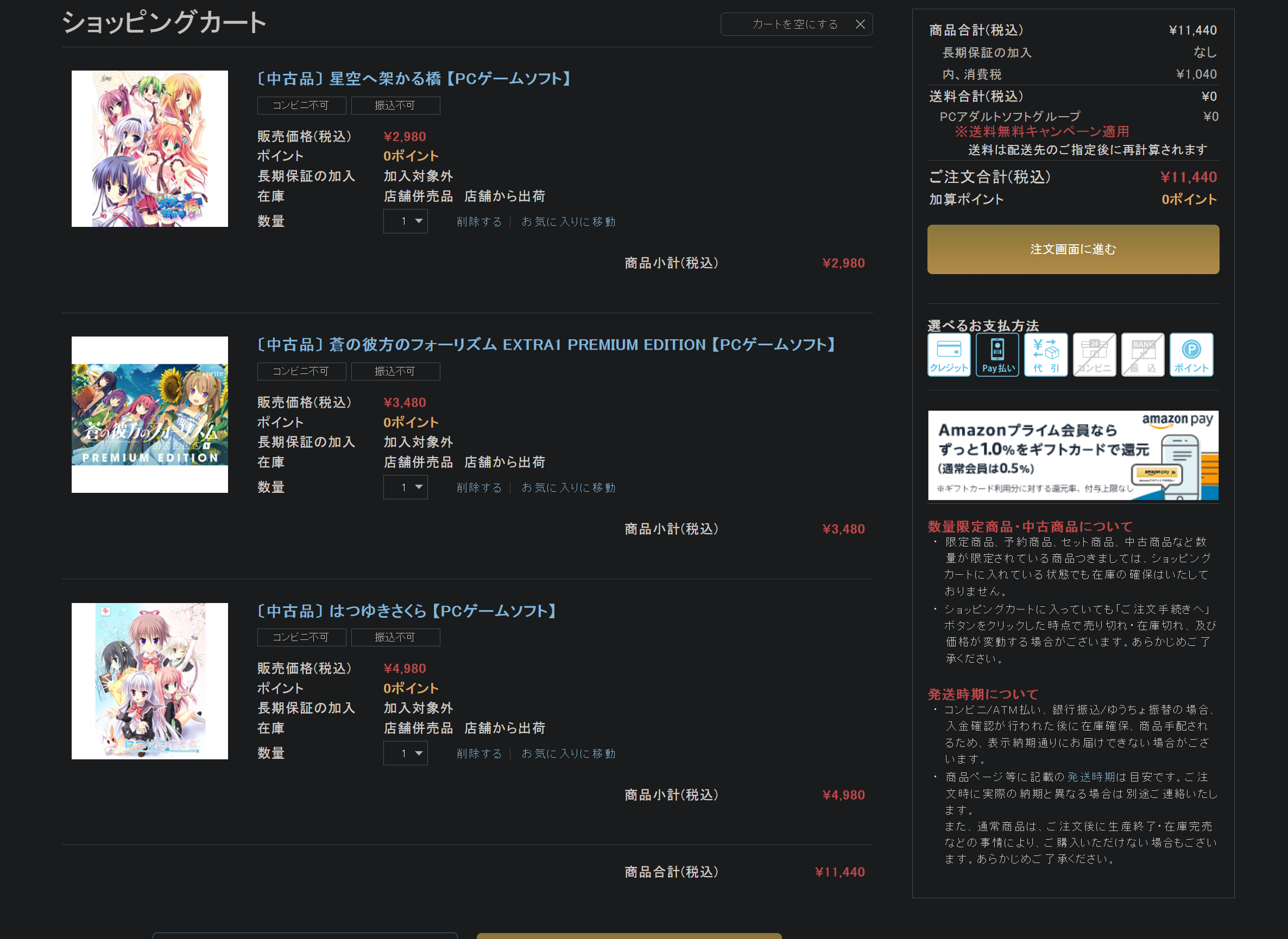
Task: Click the crossed-out bank 振込 icon
Action: pos(1142,354)
